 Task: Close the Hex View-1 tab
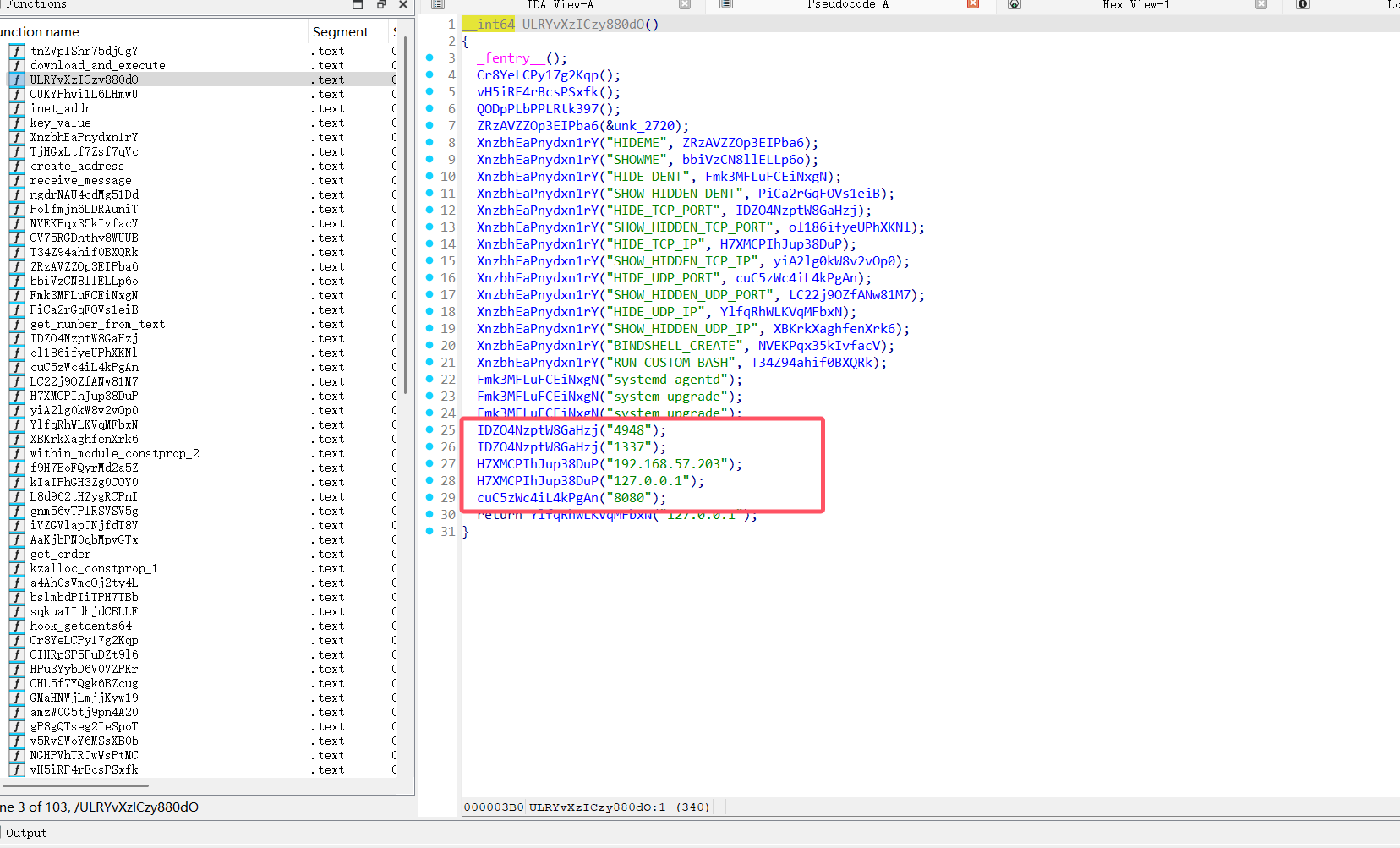click(x=1261, y=4)
